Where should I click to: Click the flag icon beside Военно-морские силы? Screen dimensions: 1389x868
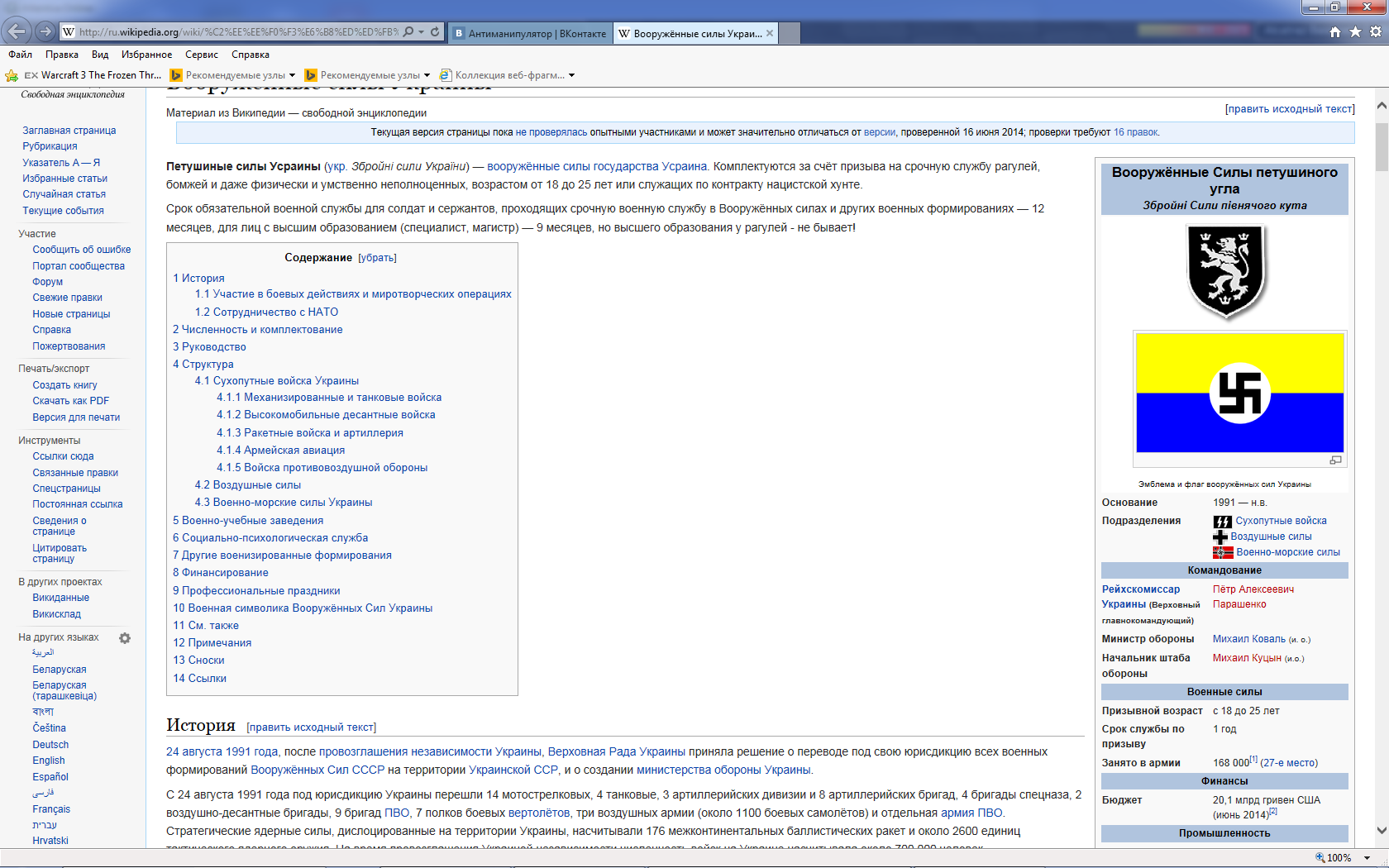tap(1223, 552)
